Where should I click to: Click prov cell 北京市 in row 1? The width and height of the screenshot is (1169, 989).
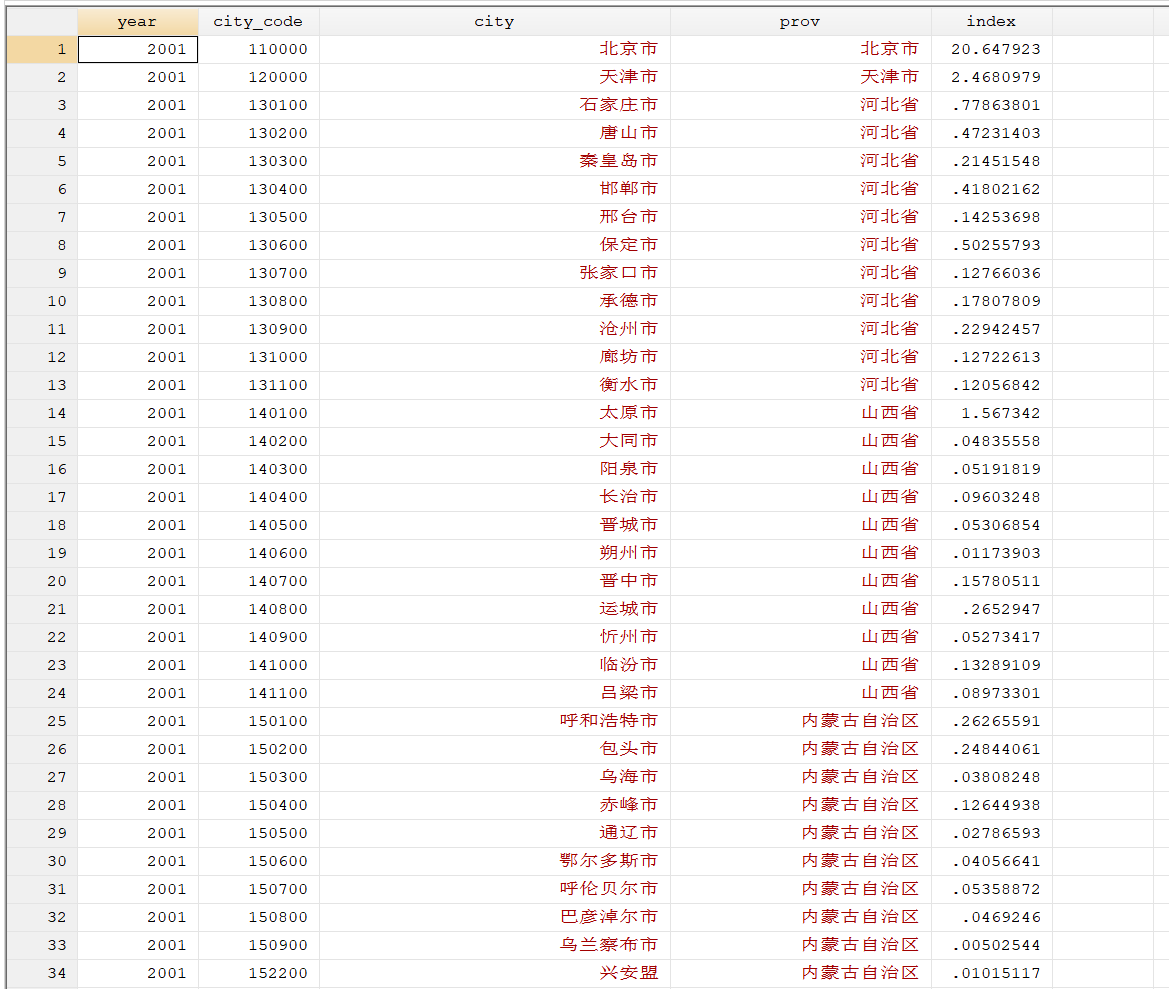click(801, 49)
